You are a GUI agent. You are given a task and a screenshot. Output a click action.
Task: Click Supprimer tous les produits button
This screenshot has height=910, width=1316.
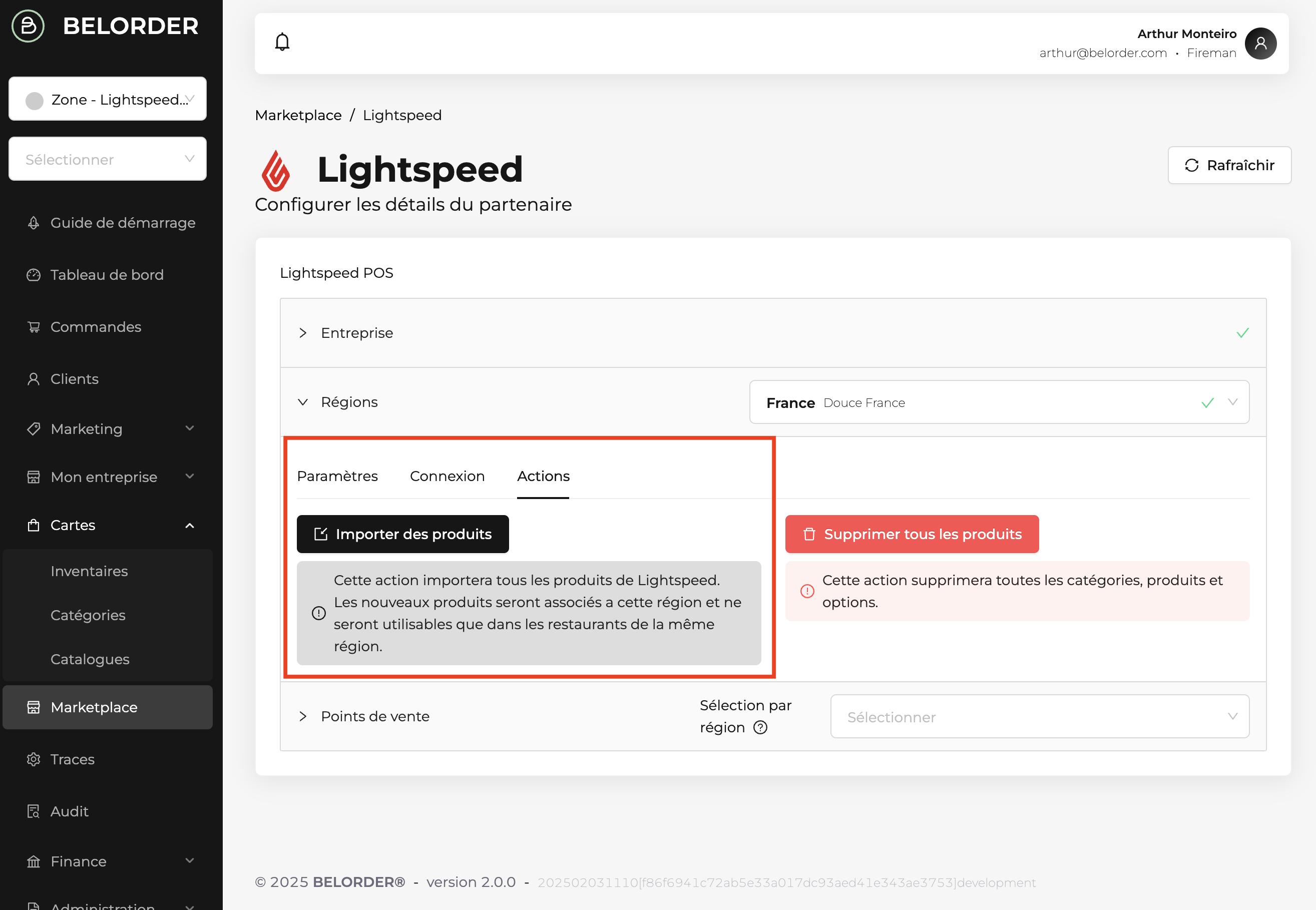point(912,534)
